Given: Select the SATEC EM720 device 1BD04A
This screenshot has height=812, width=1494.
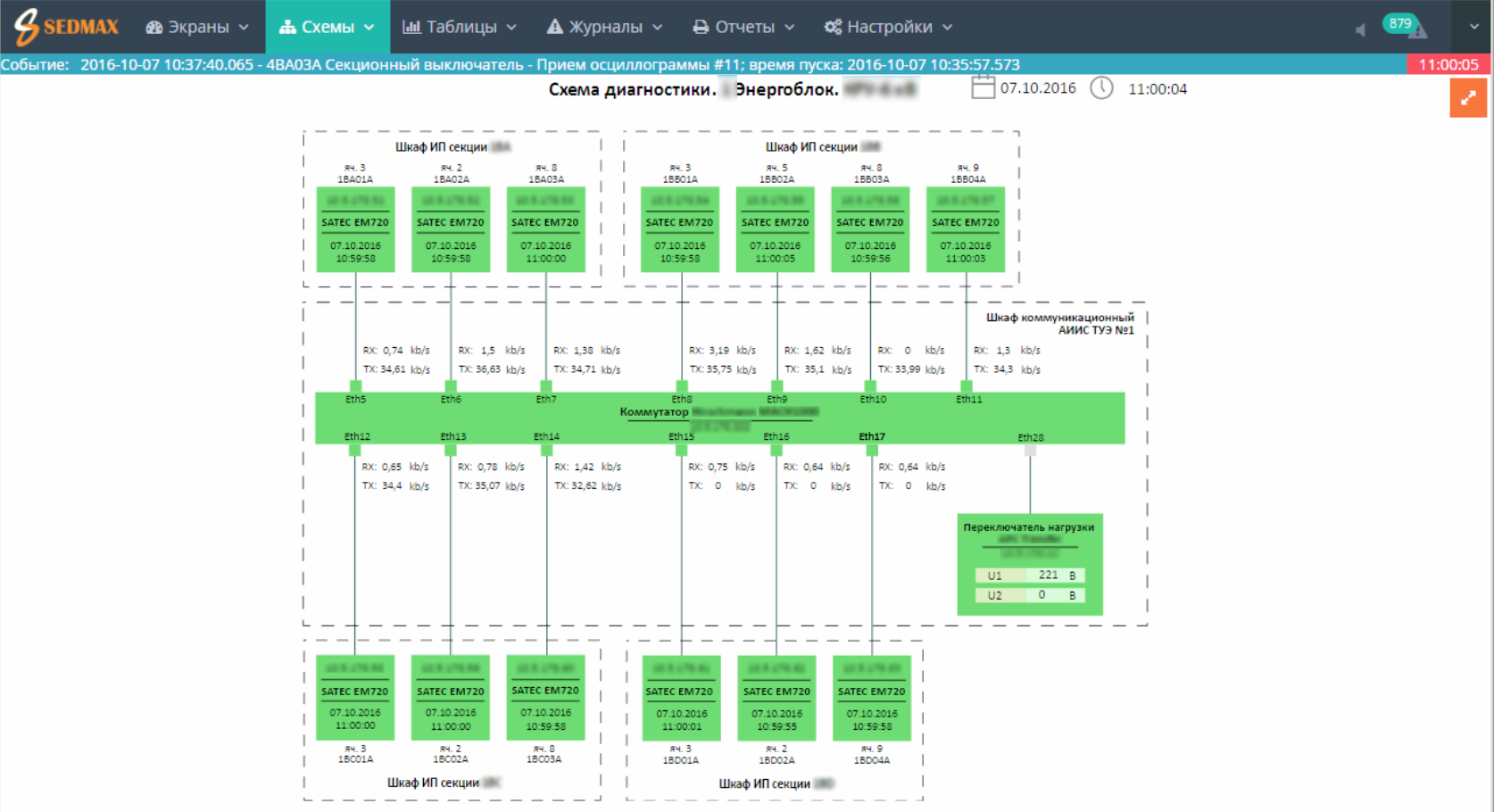Looking at the screenshot, I should coord(871,698).
